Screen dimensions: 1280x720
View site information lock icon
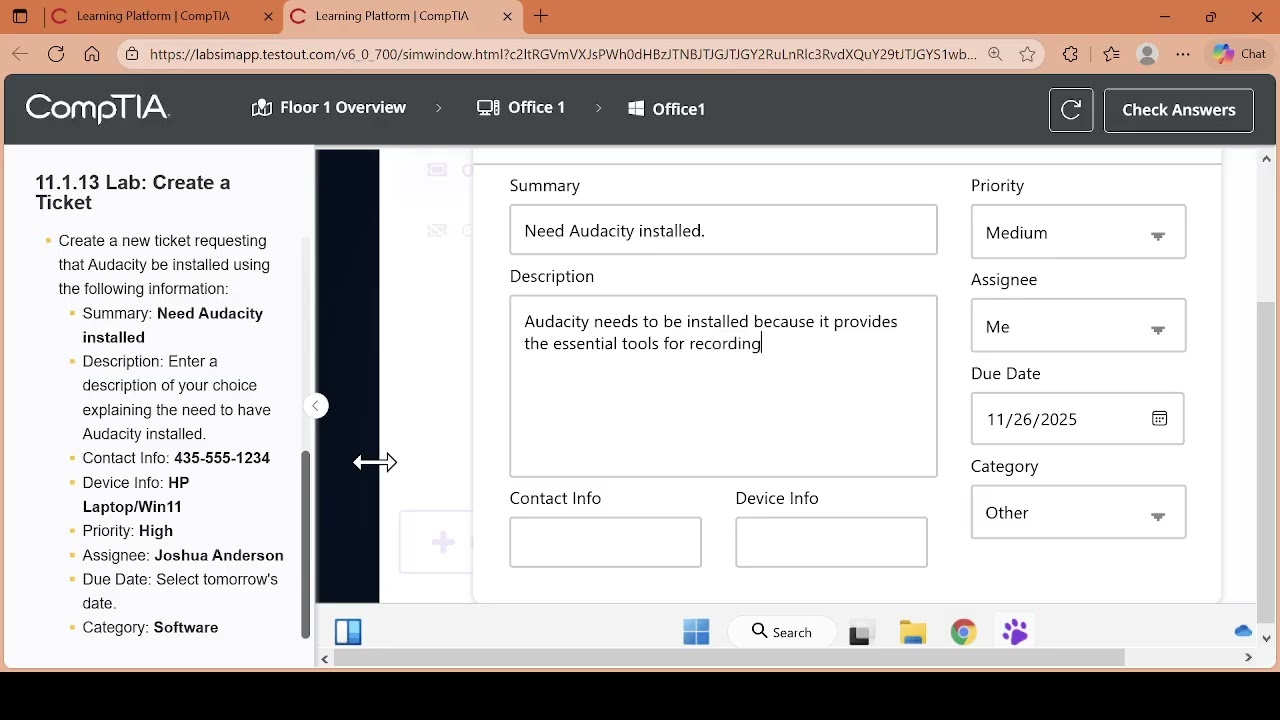pos(132,54)
